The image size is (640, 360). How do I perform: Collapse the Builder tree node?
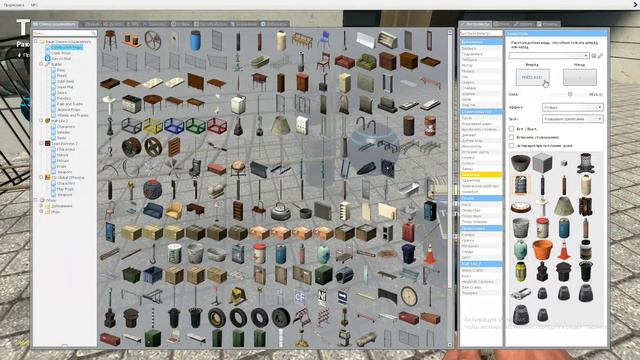[41, 64]
